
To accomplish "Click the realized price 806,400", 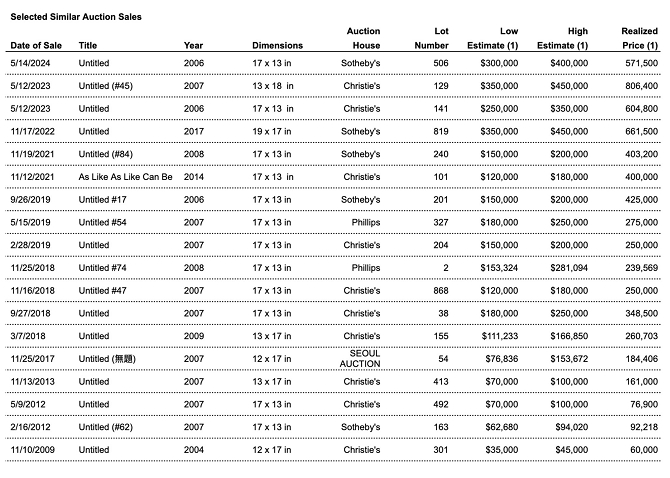I will 636,86.
